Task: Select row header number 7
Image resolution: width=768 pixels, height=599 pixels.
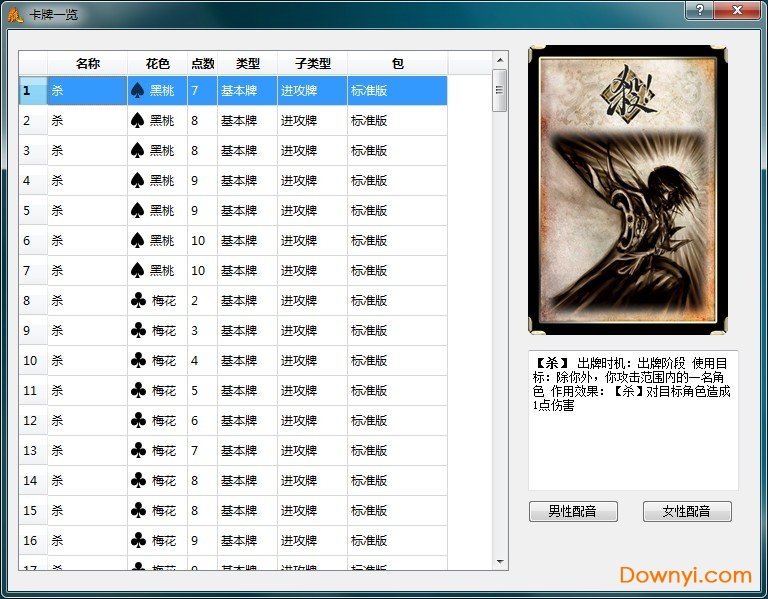Action: click(33, 270)
